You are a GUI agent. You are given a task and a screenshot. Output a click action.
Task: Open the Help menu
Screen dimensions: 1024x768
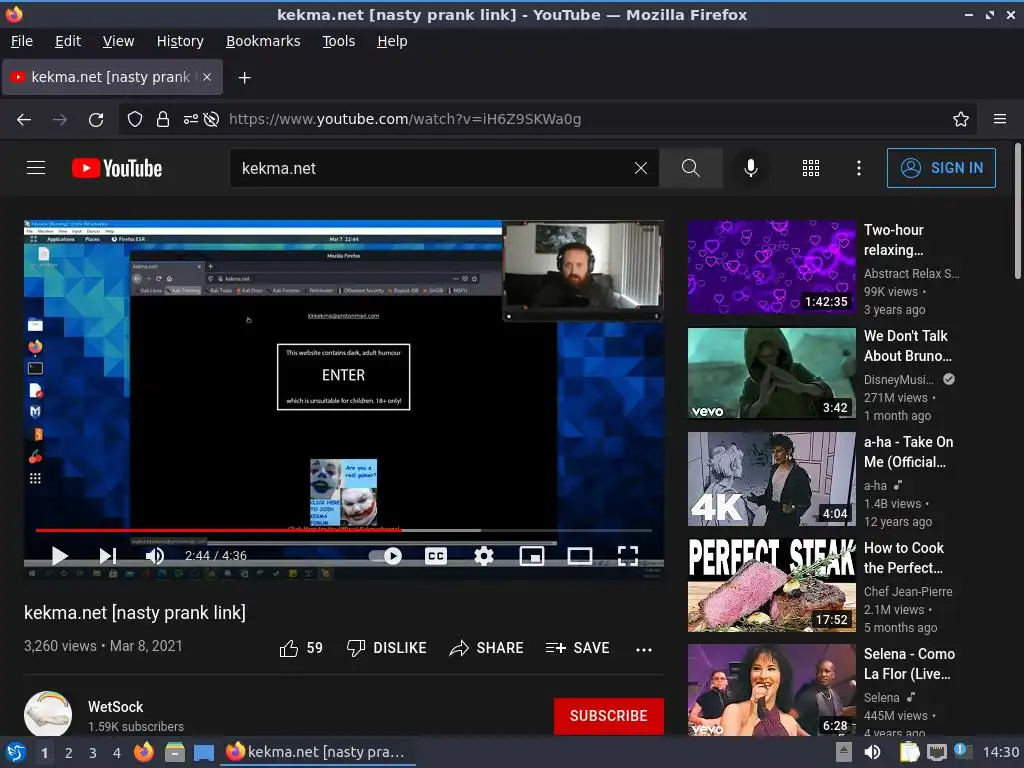[392, 41]
